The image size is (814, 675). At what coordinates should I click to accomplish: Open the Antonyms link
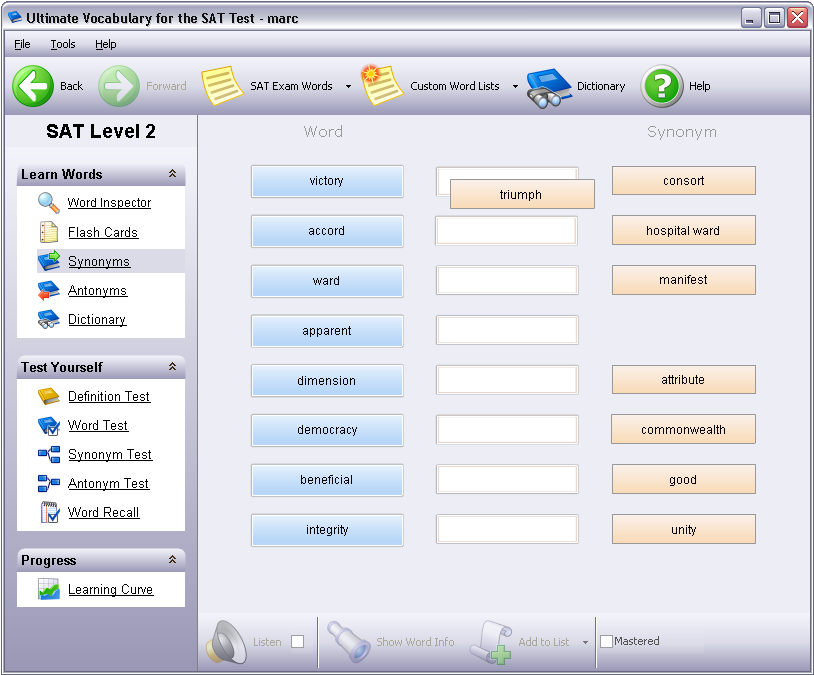coord(97,290)
